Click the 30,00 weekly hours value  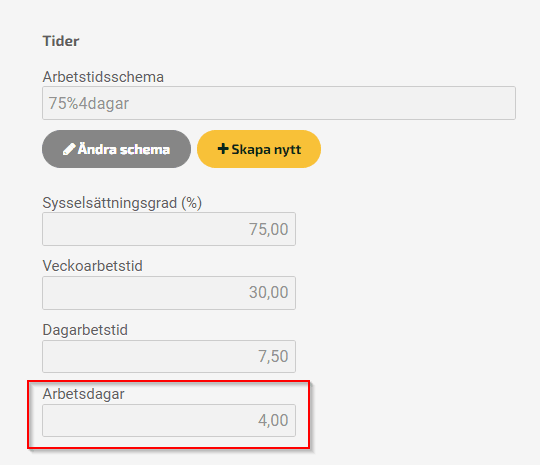269,292
